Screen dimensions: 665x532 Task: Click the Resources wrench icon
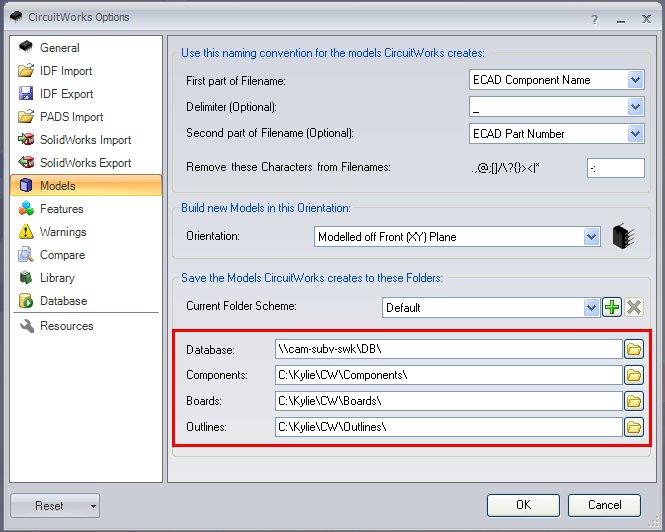tap(27, 325)
